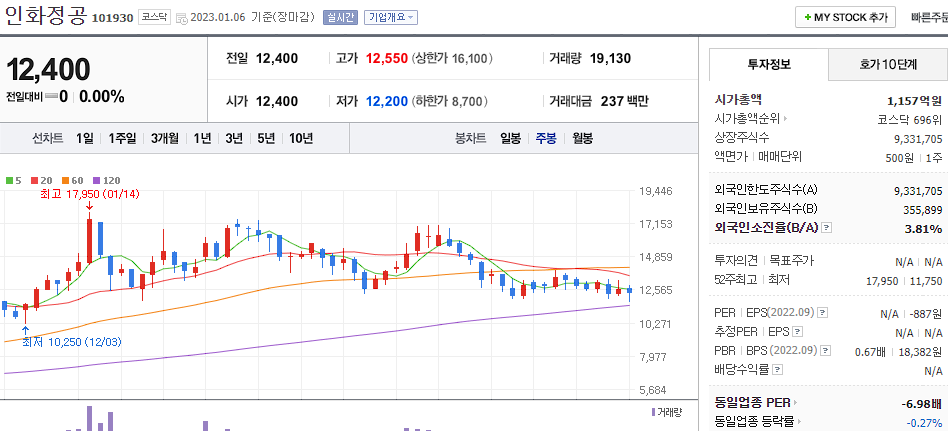The height and width of the screenshot is (431, 948).
Task: Open the 기업개요 dropdown
Action: pyautogui.click(x=391, y=18)
